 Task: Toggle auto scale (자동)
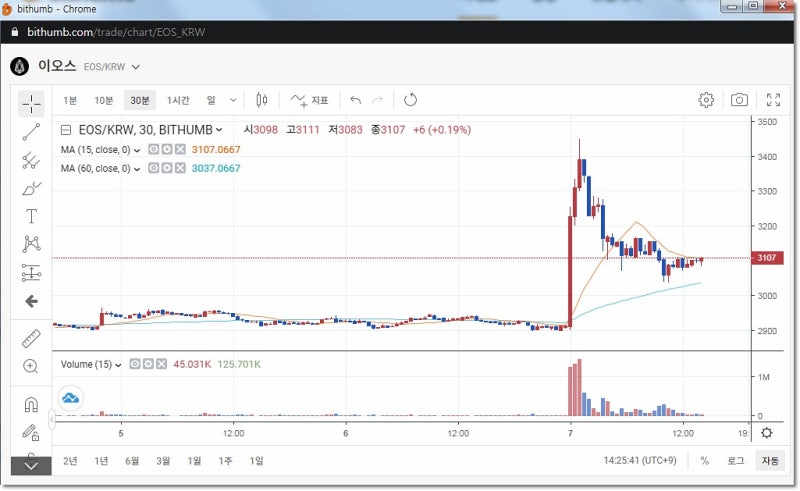point(770,461)
